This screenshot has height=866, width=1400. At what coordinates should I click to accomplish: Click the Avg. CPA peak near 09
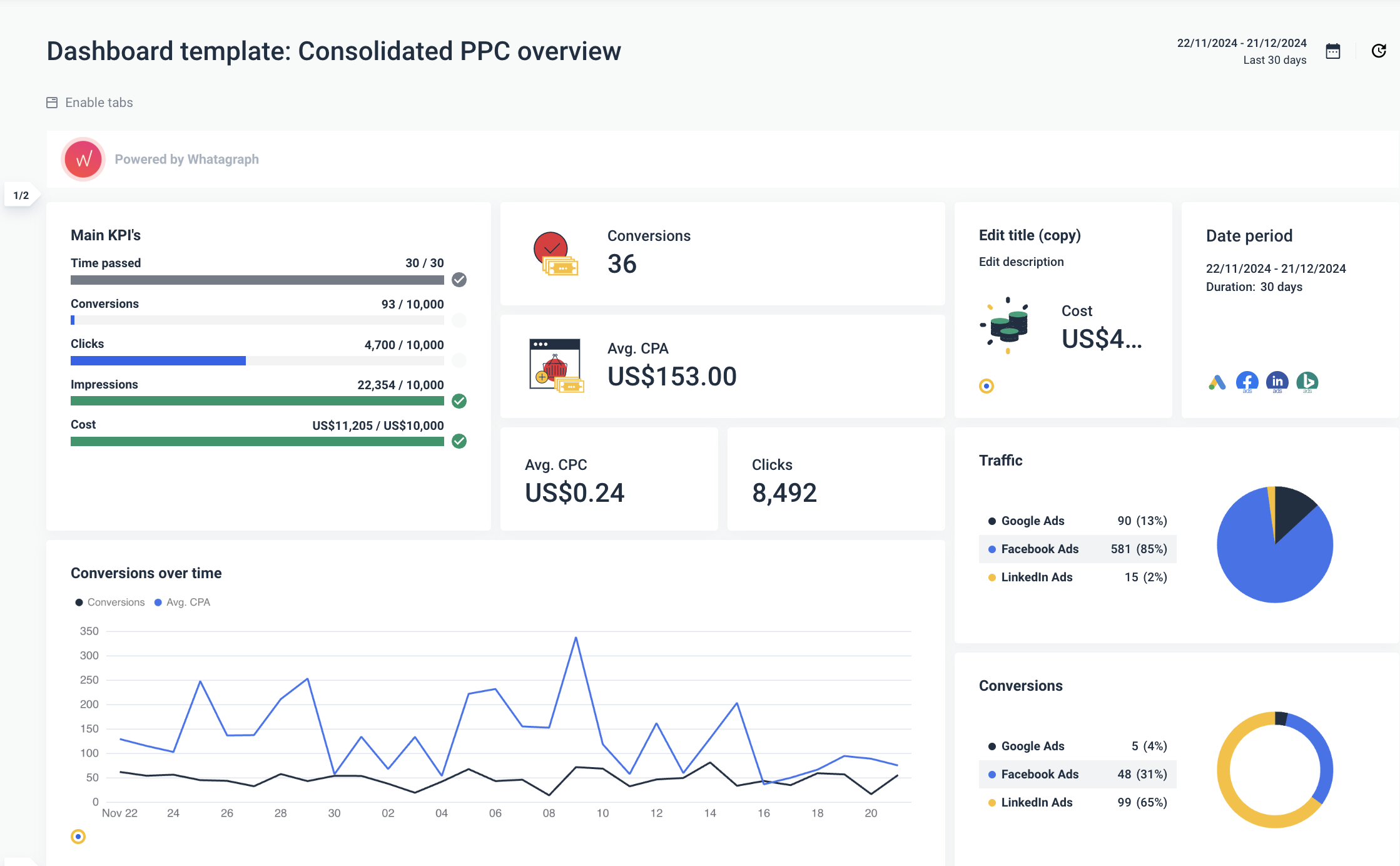576,638
